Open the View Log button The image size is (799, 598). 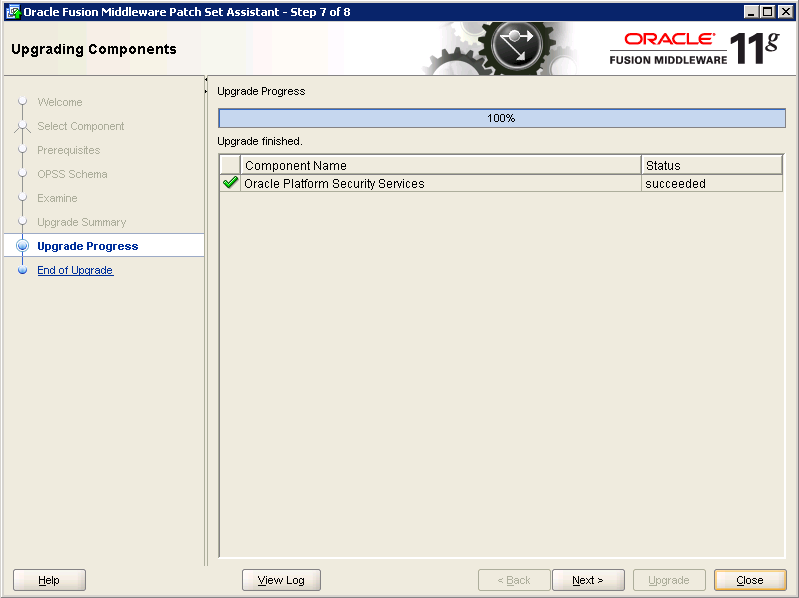(x=281, y=580)
